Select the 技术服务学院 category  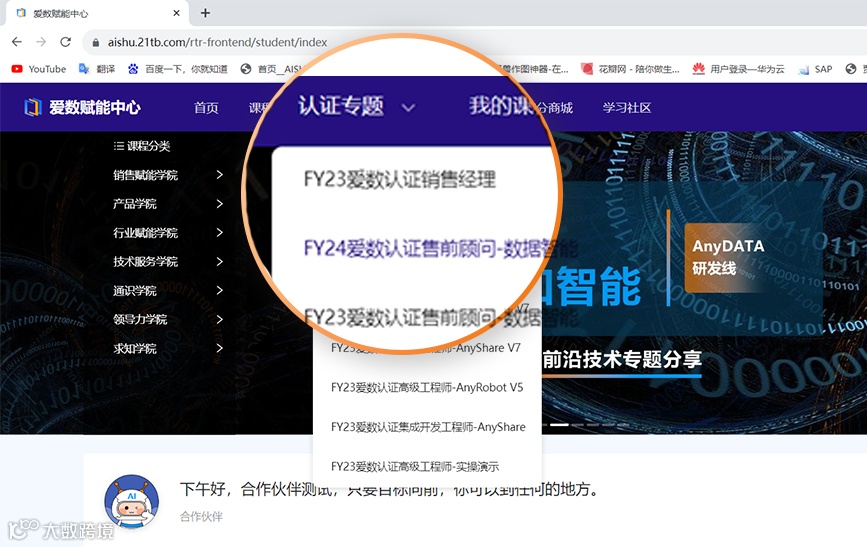pos(145,262)
